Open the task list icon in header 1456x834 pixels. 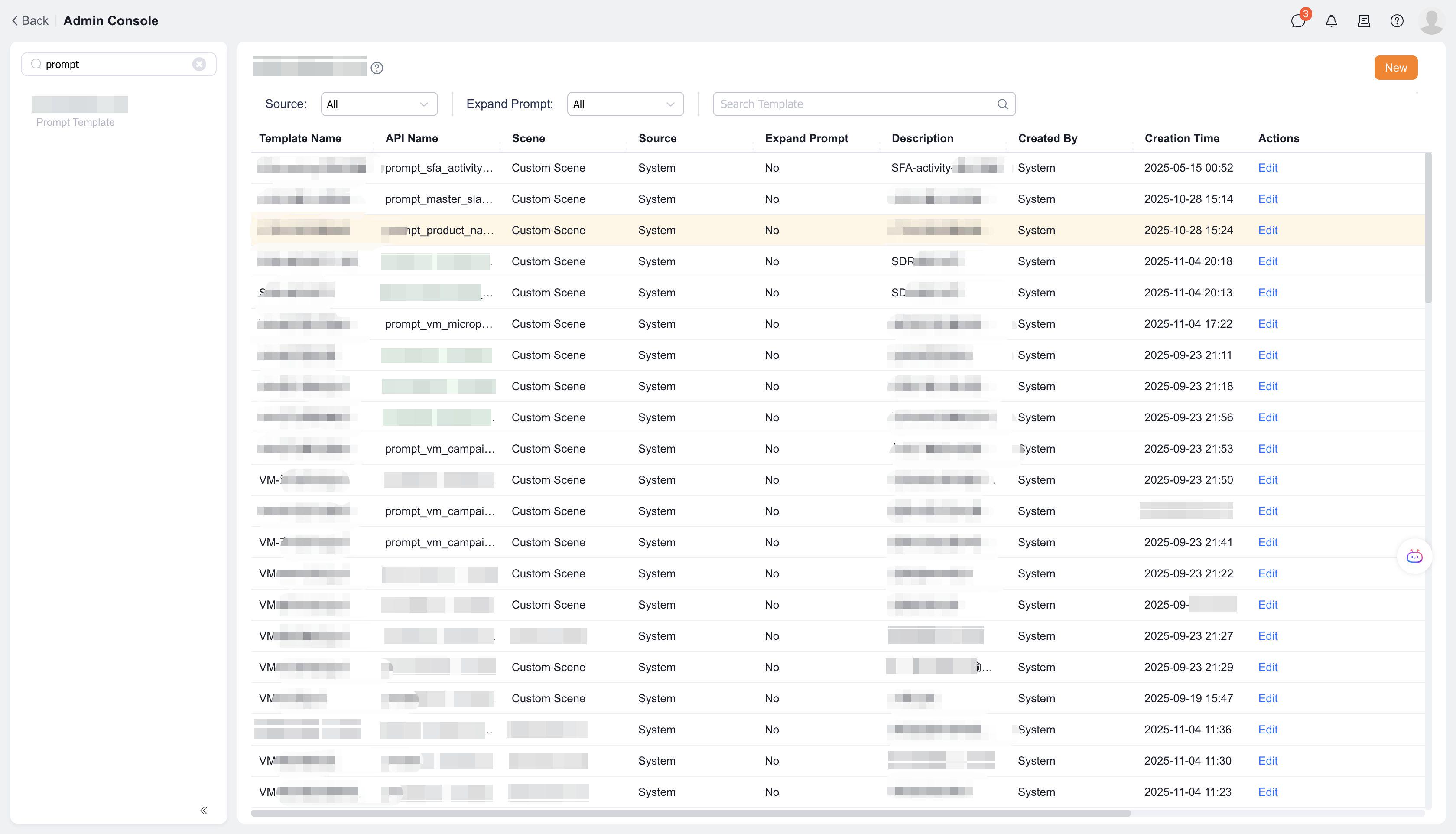click(x=1364, y=21)
